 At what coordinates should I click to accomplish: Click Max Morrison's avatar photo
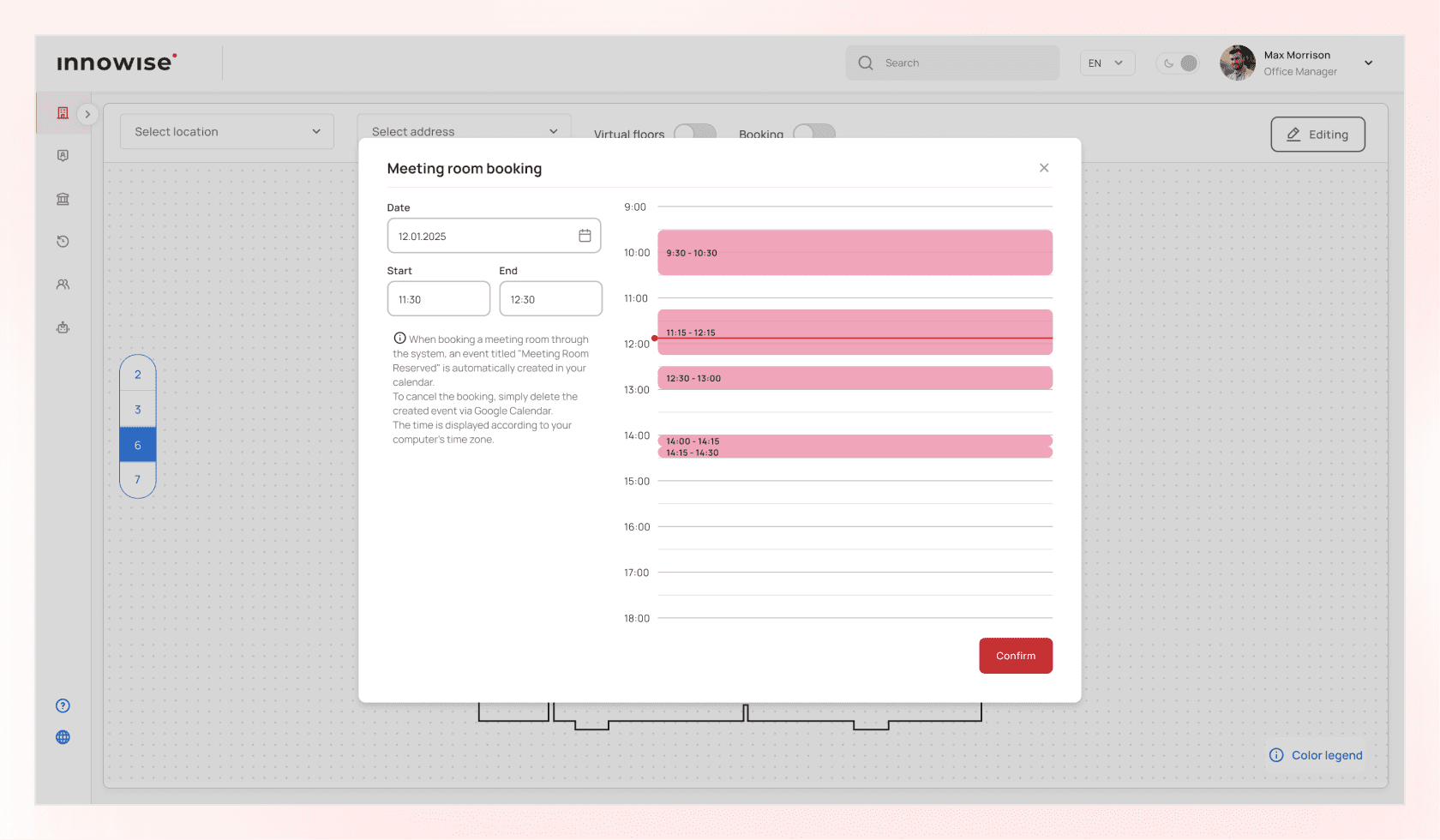point(1238,63)
